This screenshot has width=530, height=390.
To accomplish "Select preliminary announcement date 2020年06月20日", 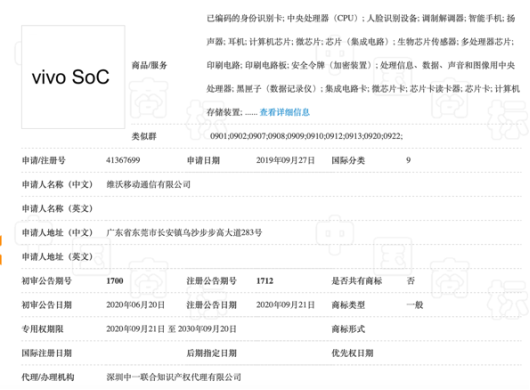I will pyautogui.click(x=136, y=305).
